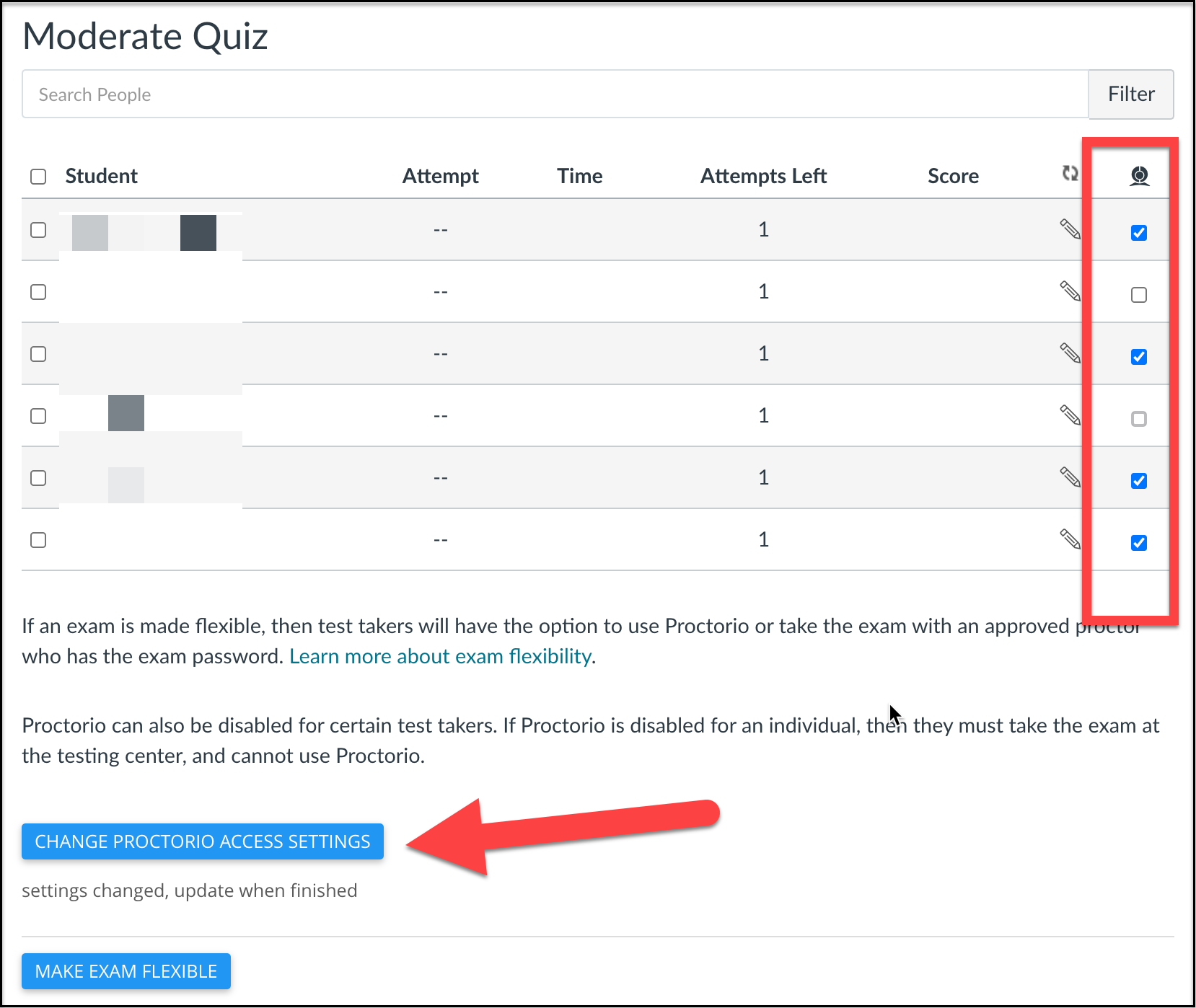Click the Student column header

101,176
